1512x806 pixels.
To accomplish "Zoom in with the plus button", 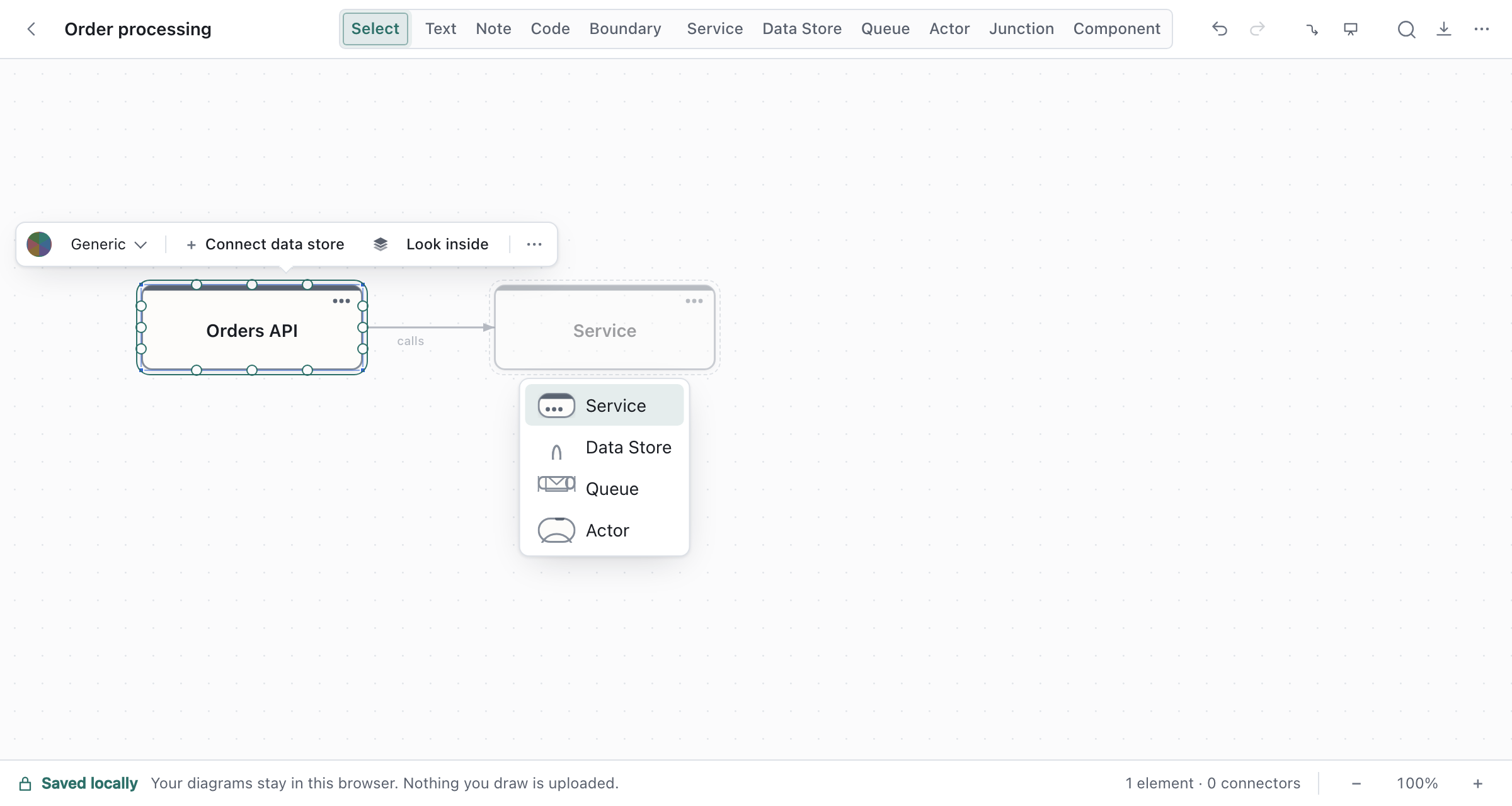I will [x=1478, y=783].
